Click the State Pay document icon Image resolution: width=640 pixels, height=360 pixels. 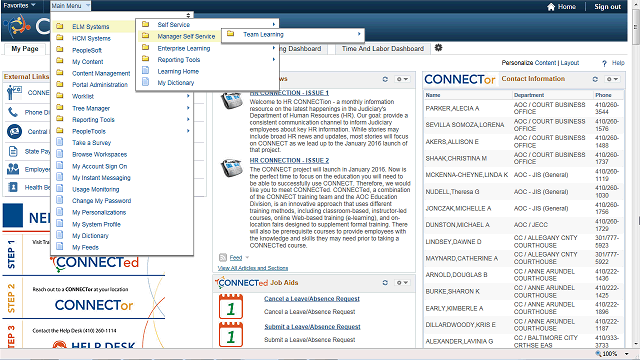coord(13,151)
